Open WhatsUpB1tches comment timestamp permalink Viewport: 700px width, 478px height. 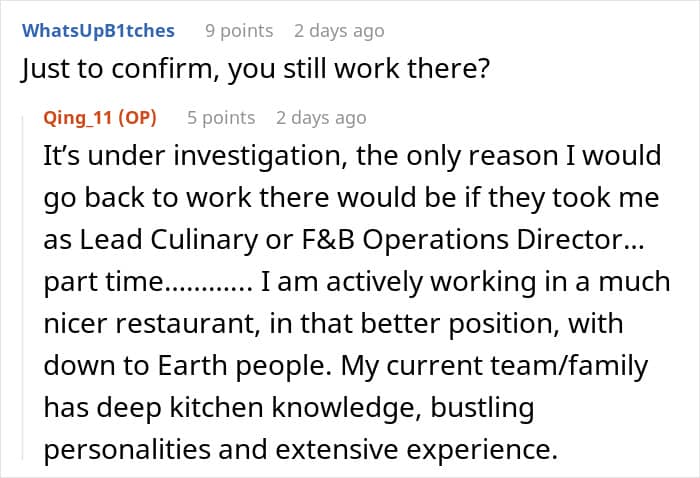pos(339,30)
